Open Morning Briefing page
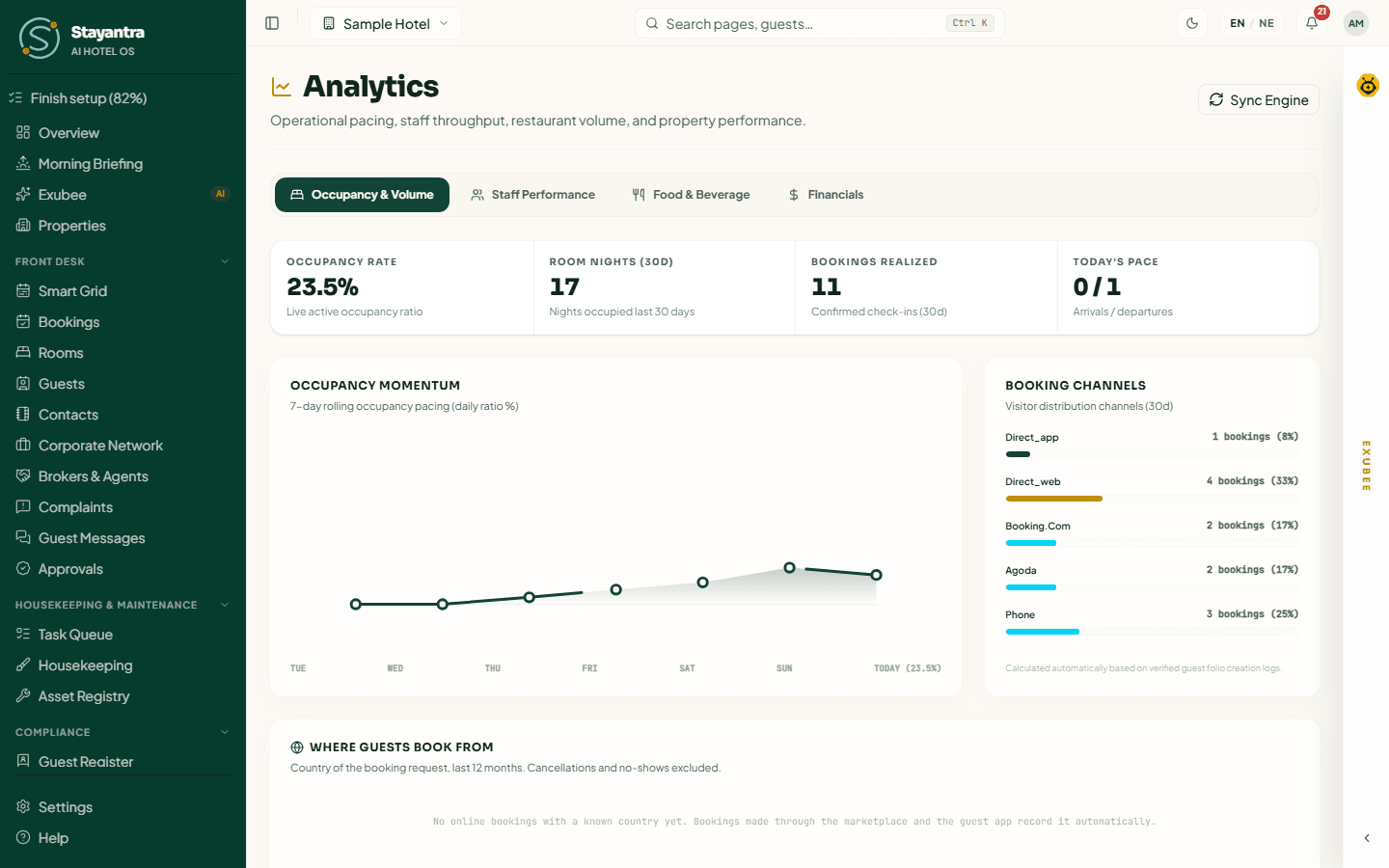Image resolution: width=1389 pixels, height=868 pixels. (123, 164)
